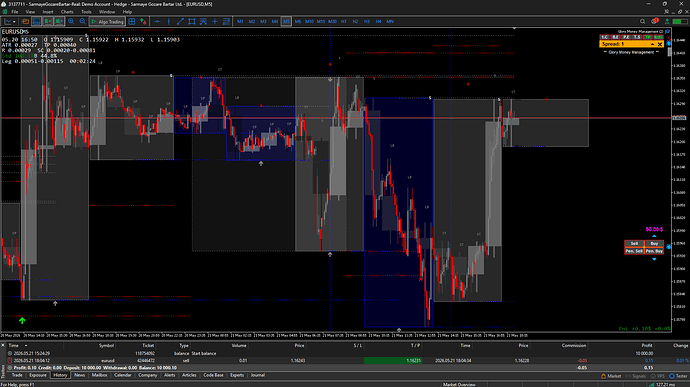Click the zoom out magnifier icon
The image size is (690, 387).
tap(82, 21)
